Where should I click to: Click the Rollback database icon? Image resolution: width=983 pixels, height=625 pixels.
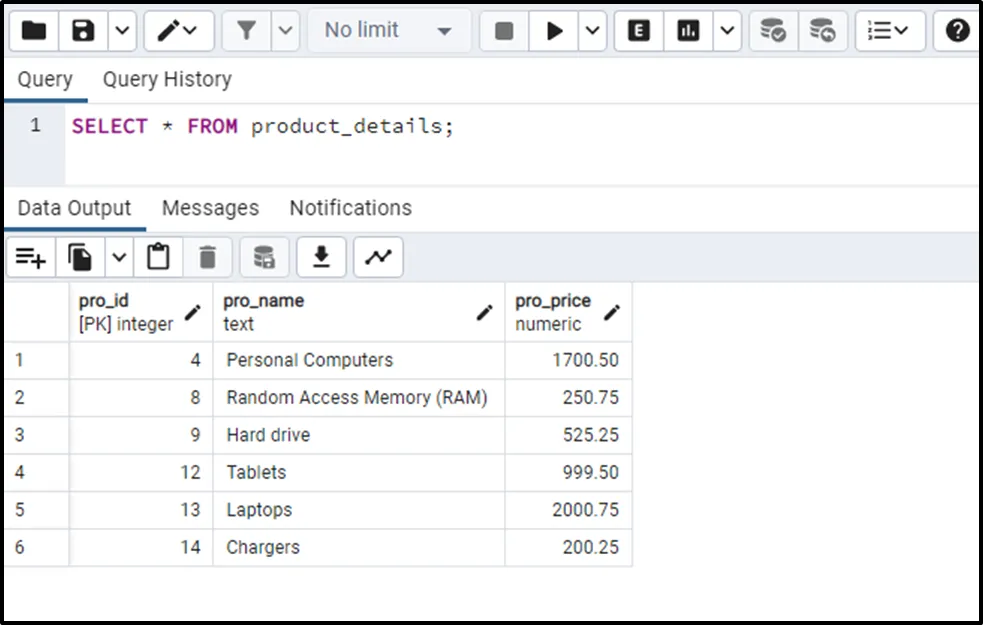(822, 31)
